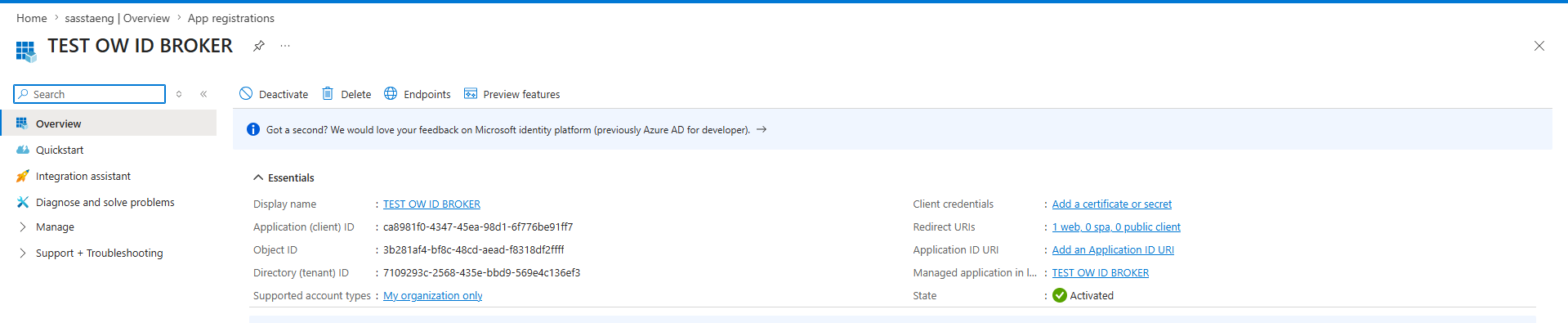Open the TEST OW ID BROKER display name link

tap(431, 204)
